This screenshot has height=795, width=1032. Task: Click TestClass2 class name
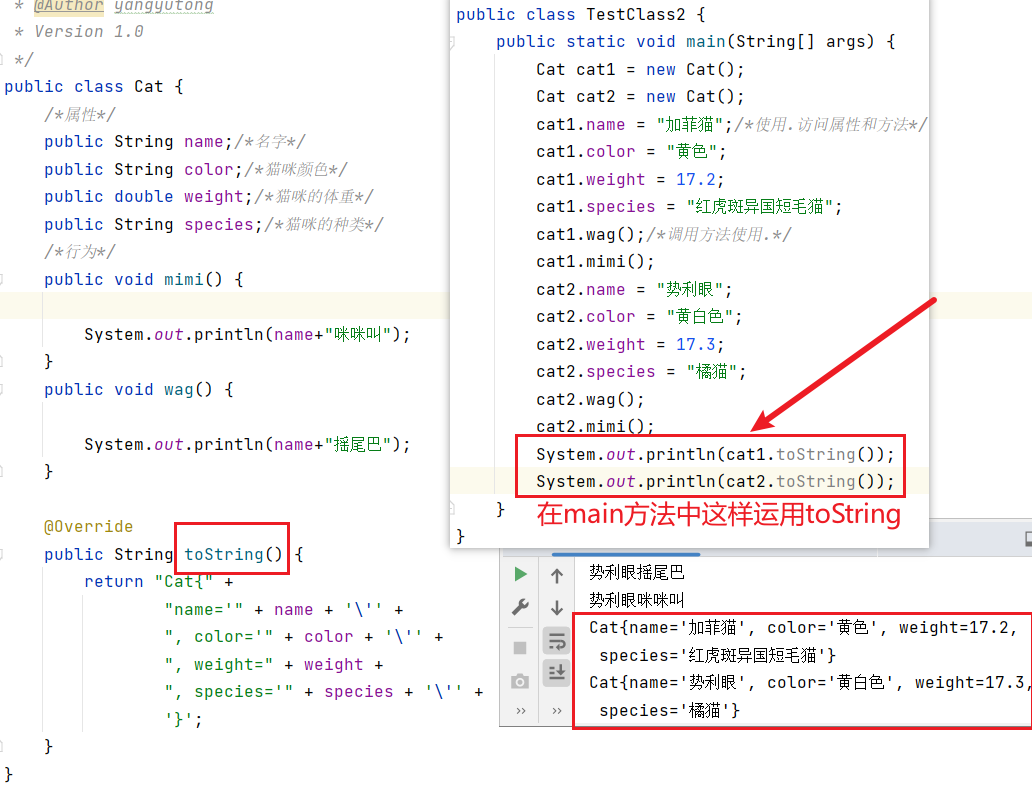click(x=636, y=14)
